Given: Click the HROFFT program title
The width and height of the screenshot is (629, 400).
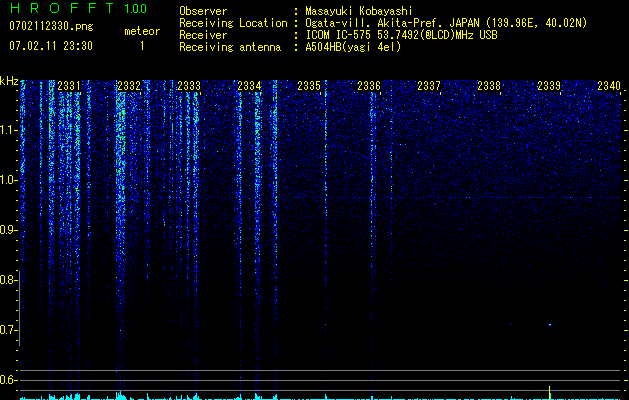Looking at the screenshot, I should click(62, 8).
